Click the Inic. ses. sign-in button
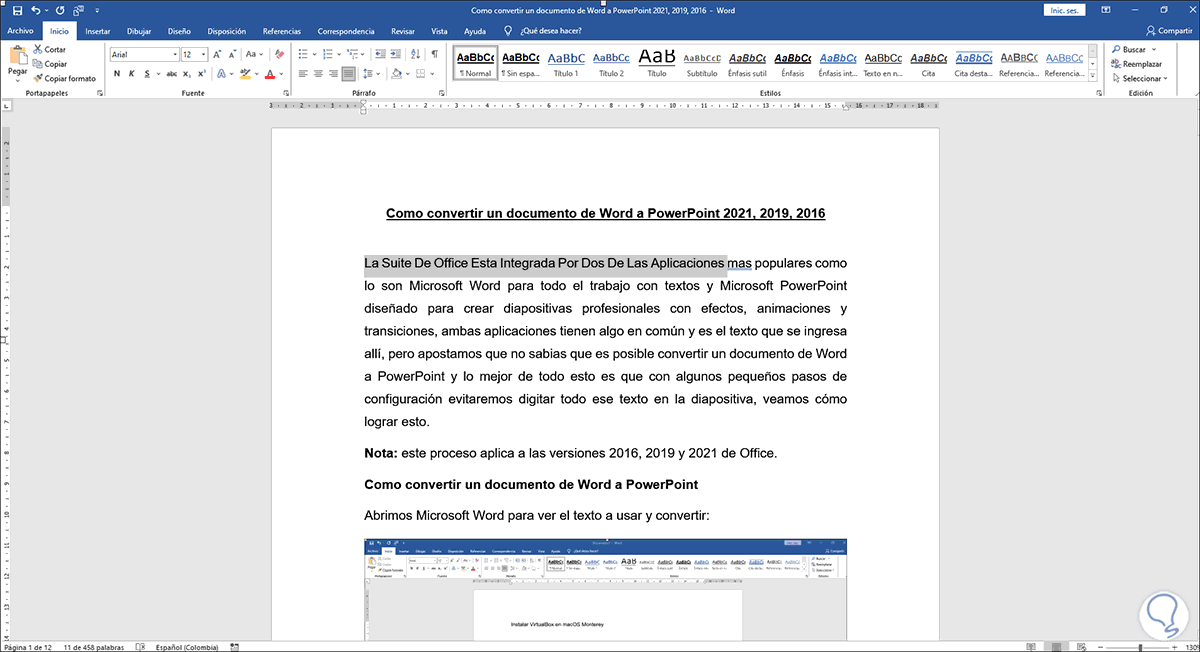This screenshot has width=1200, height=652. 1065,10
